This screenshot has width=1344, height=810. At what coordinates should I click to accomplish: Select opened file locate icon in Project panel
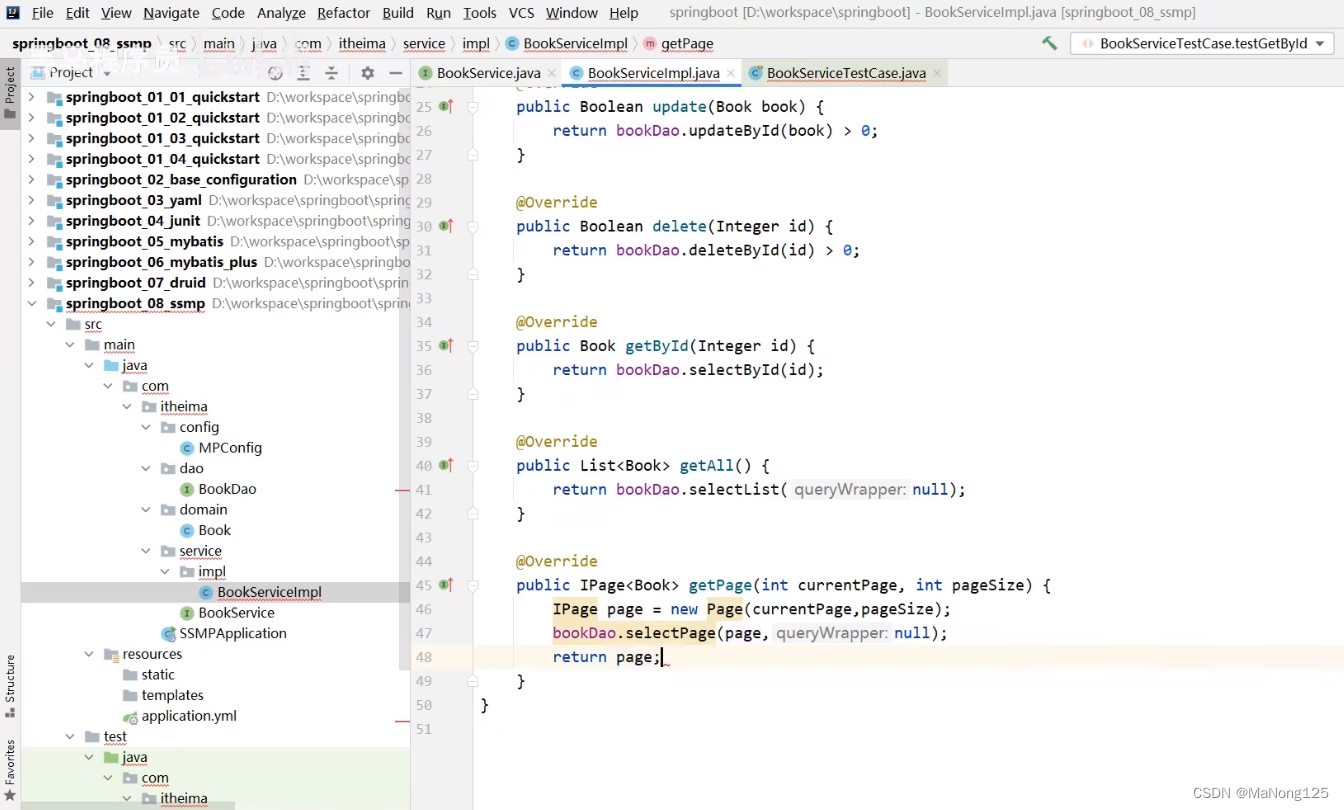coord(275,73)
